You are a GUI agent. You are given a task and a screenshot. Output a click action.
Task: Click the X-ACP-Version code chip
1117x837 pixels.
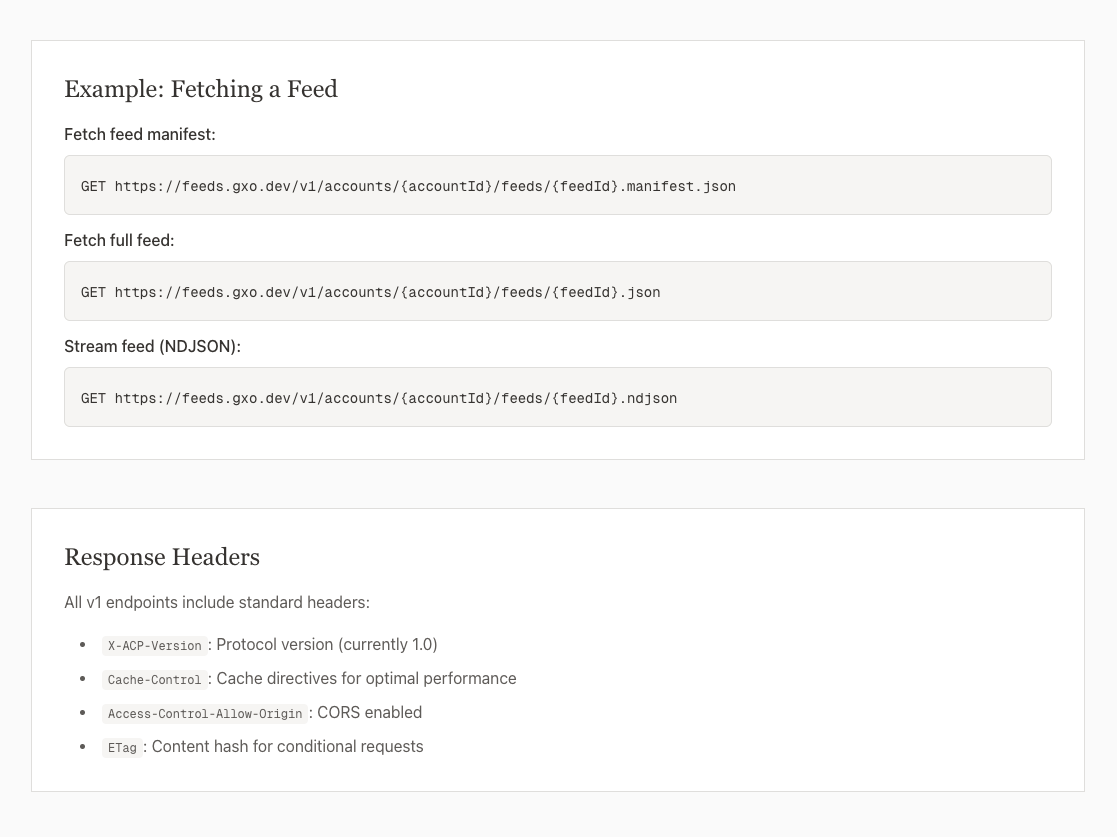click(154, 646)
